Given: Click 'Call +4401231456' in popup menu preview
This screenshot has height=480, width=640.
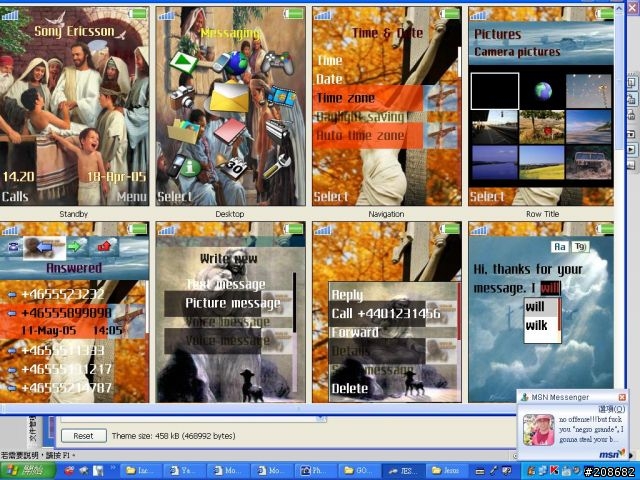Looking at the screenshot, I should coord(386,313).
